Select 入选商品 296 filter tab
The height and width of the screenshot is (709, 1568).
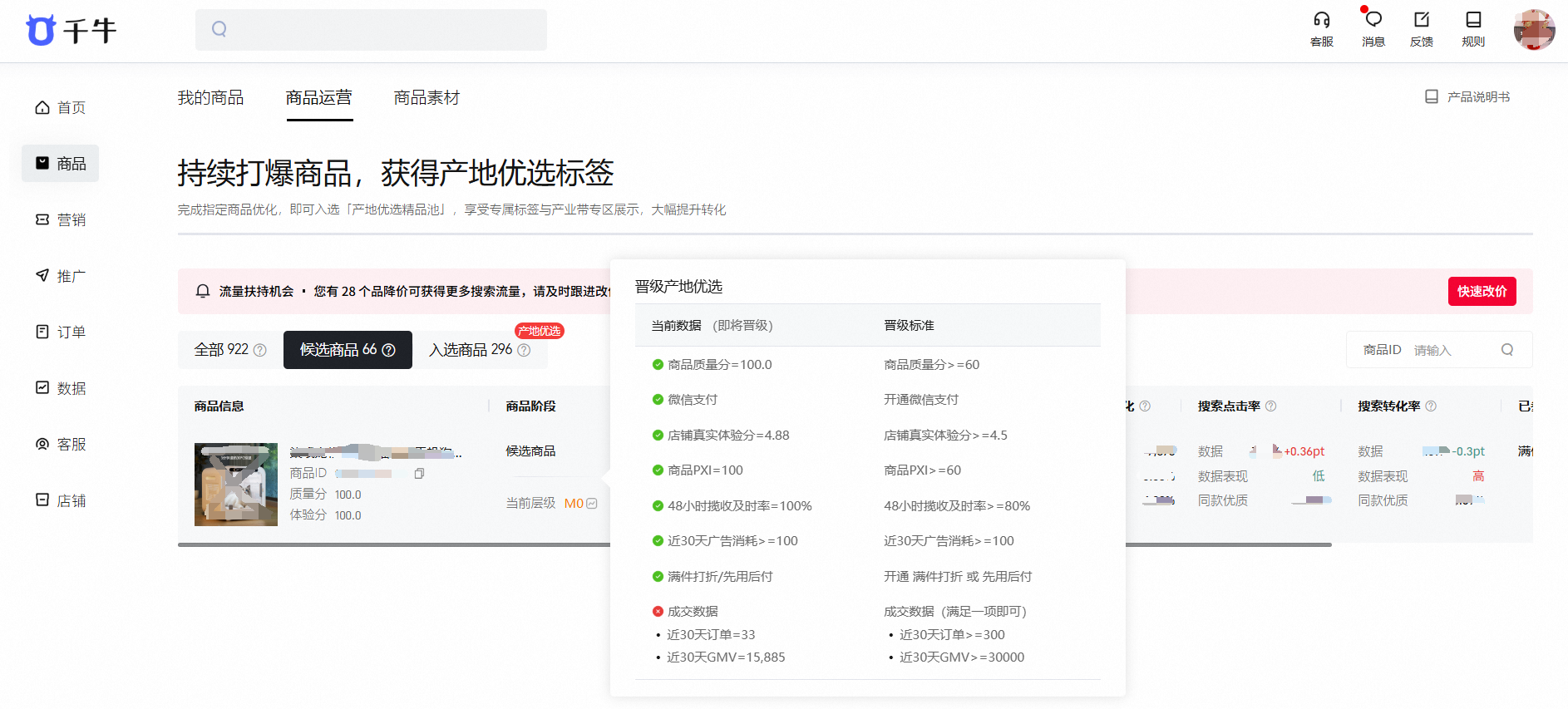click(x=480, y=350)
